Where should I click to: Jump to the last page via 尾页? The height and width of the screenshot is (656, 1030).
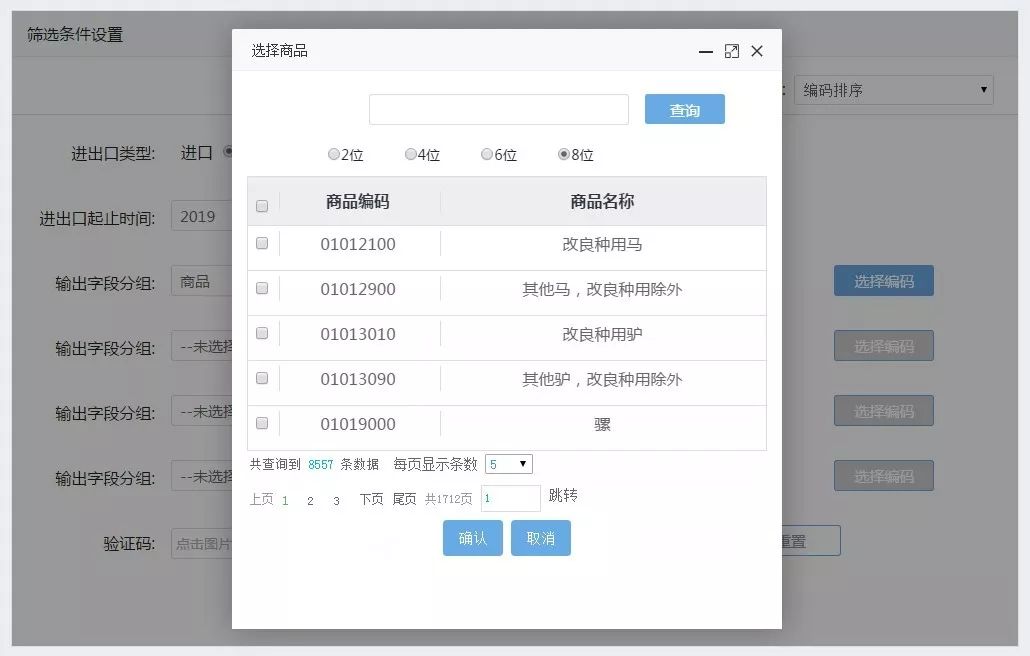click(x=403, y=499)
